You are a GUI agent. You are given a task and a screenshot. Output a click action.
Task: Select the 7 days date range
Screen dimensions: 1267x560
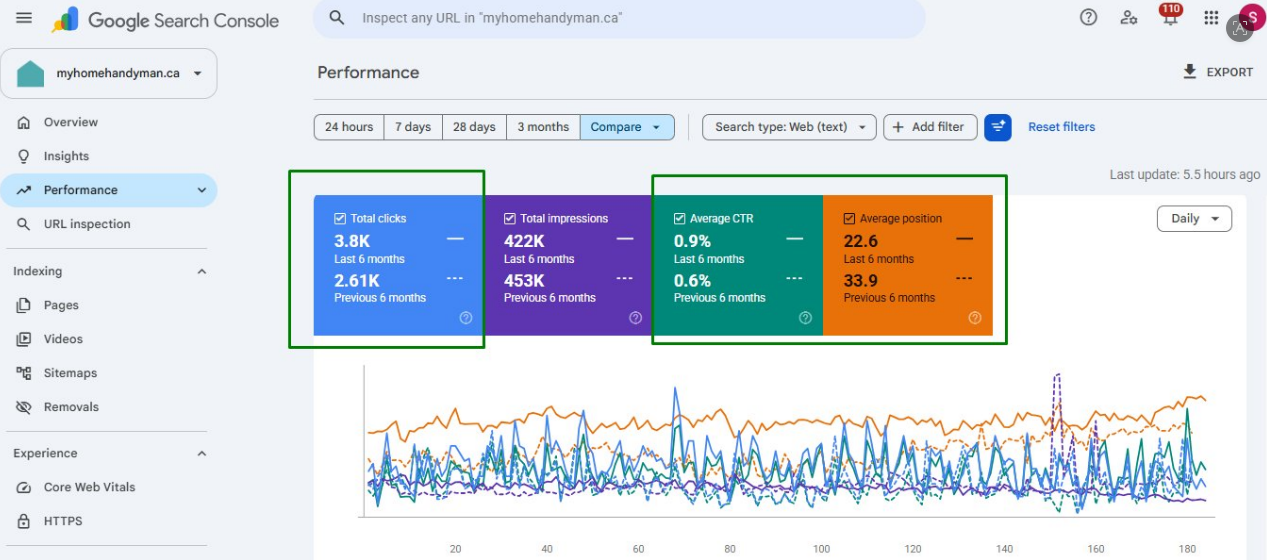pos(413,127)
